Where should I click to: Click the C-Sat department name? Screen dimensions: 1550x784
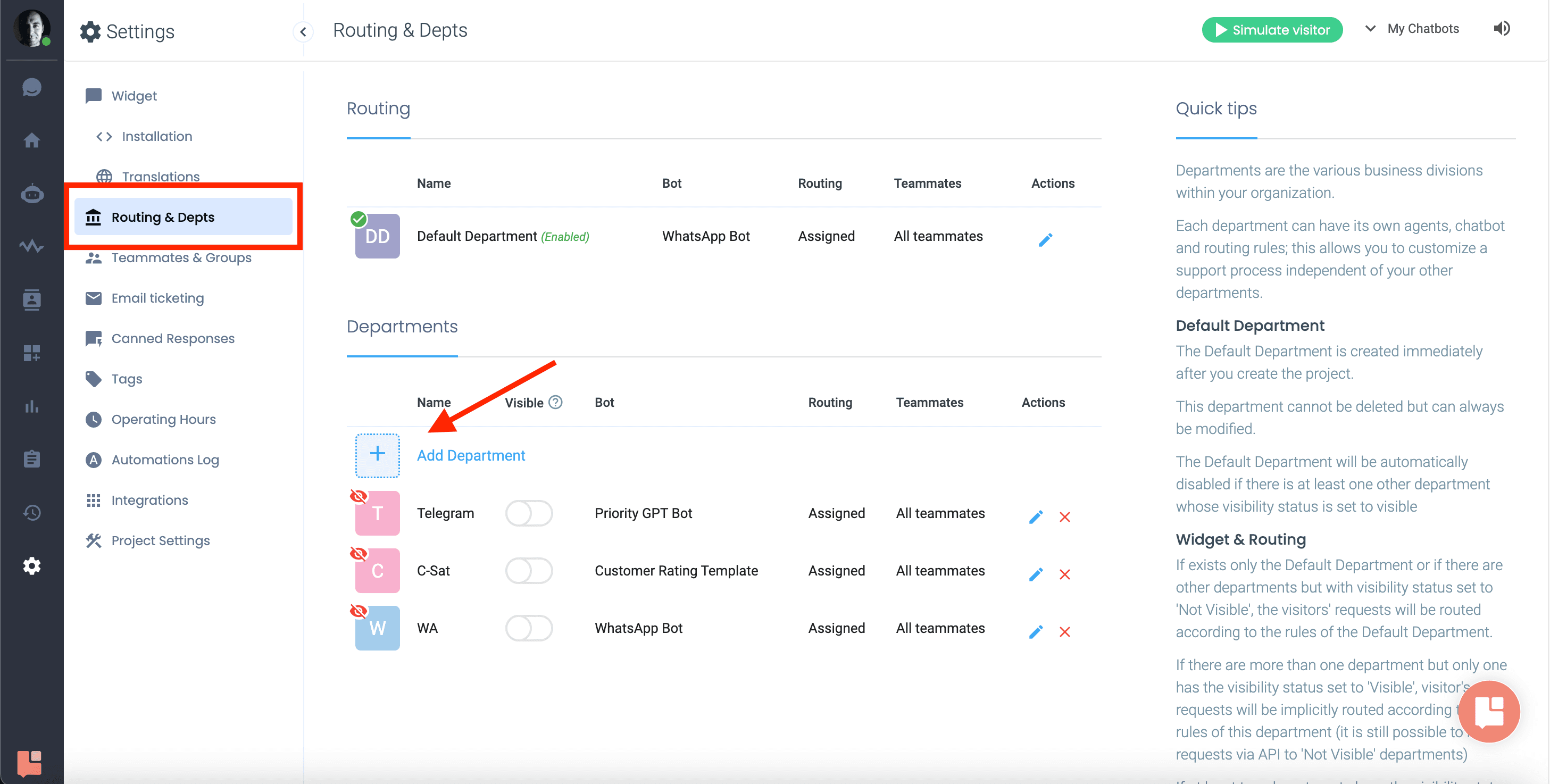(x=433, y=570)
